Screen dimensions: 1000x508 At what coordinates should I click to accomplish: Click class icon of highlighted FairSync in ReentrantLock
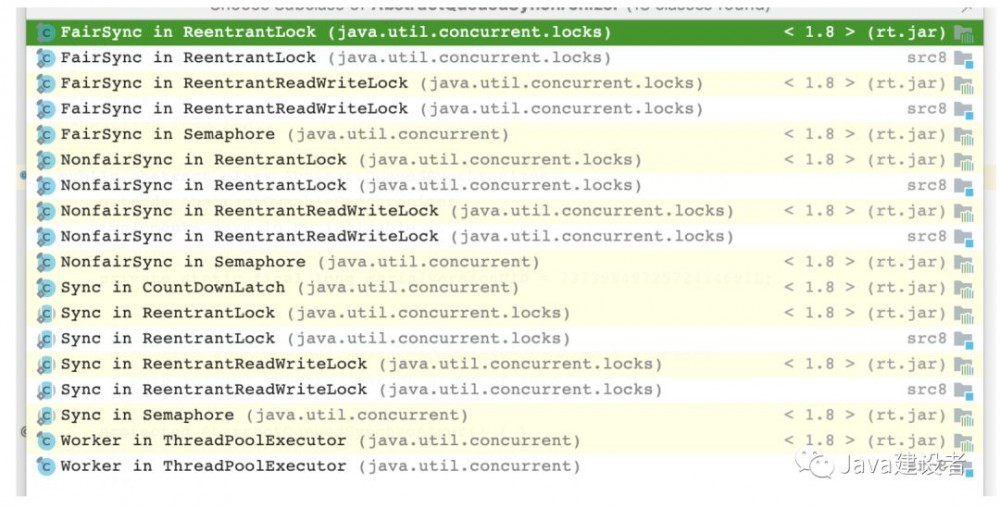(x=45, y=32)
